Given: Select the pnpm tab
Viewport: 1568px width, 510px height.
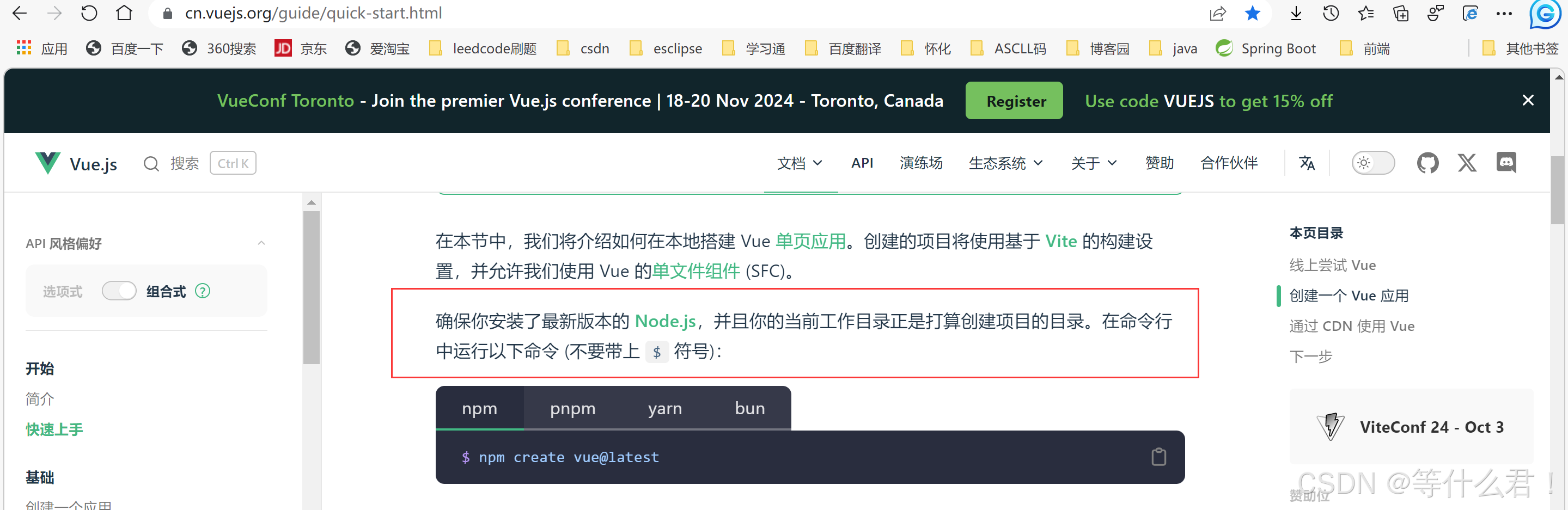Looking at the screenshot, I should point(573,408).
